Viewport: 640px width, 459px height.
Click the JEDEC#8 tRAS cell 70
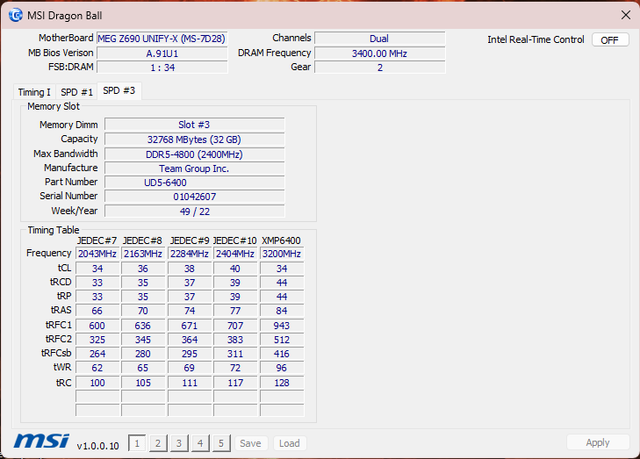coord(143,311)
